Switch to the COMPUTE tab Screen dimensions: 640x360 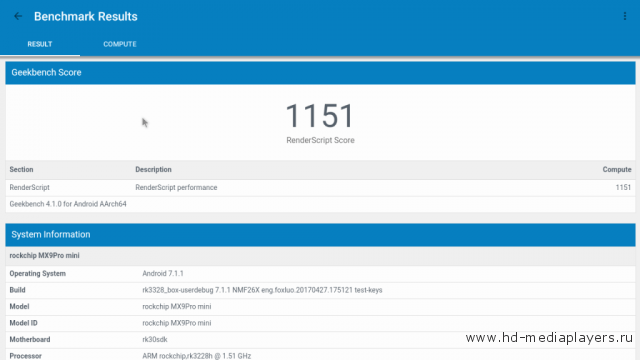[120, 44]
